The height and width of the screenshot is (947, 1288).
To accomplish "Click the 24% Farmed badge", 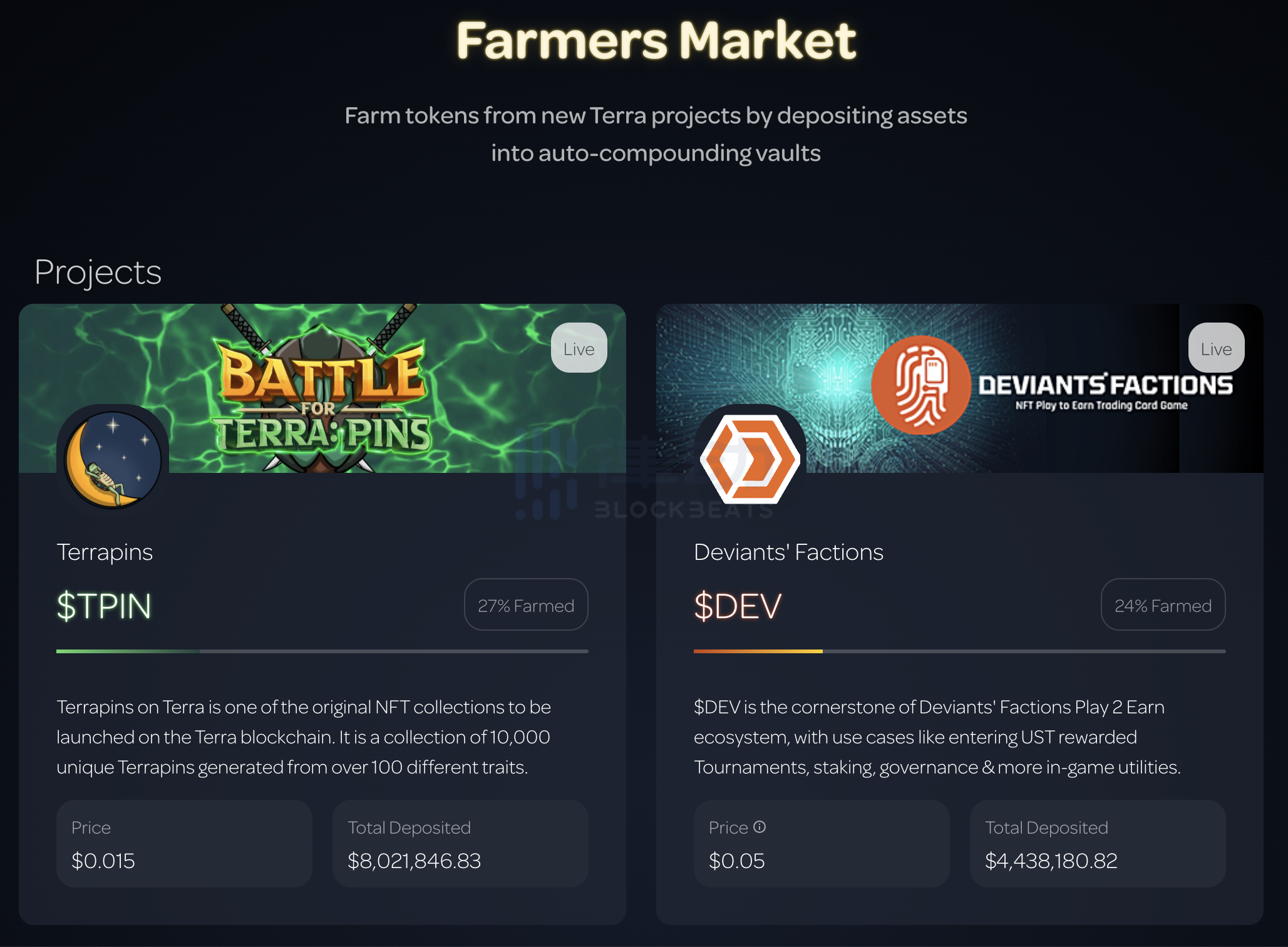I will click(x=1163, y=605).
